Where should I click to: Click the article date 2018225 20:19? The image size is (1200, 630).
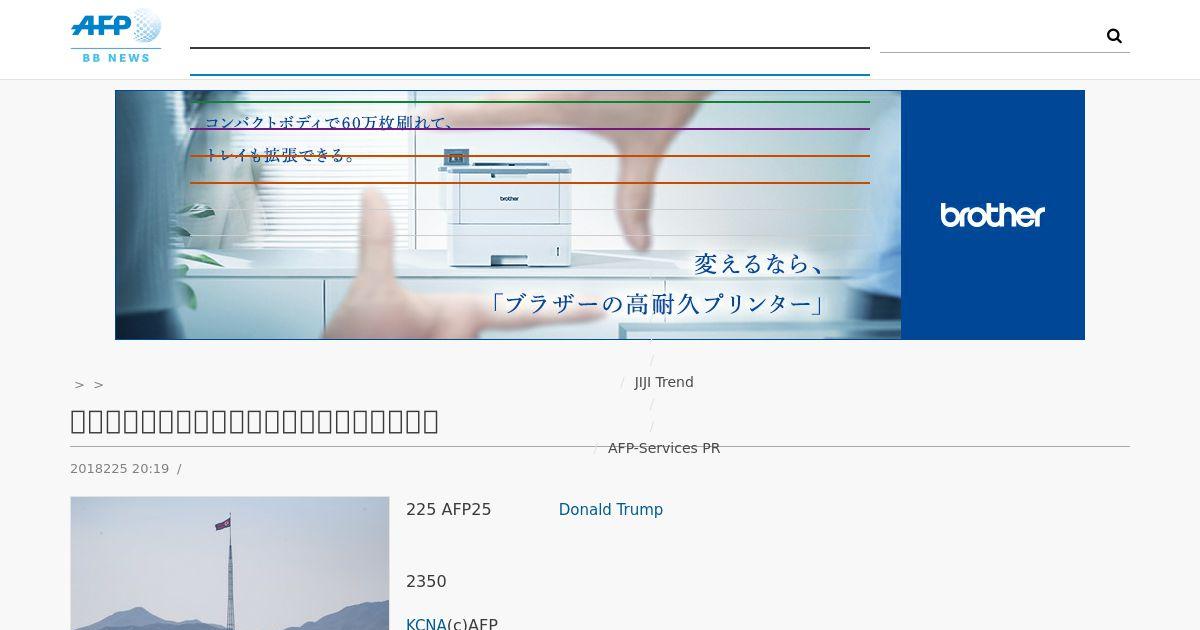(120, 469)
